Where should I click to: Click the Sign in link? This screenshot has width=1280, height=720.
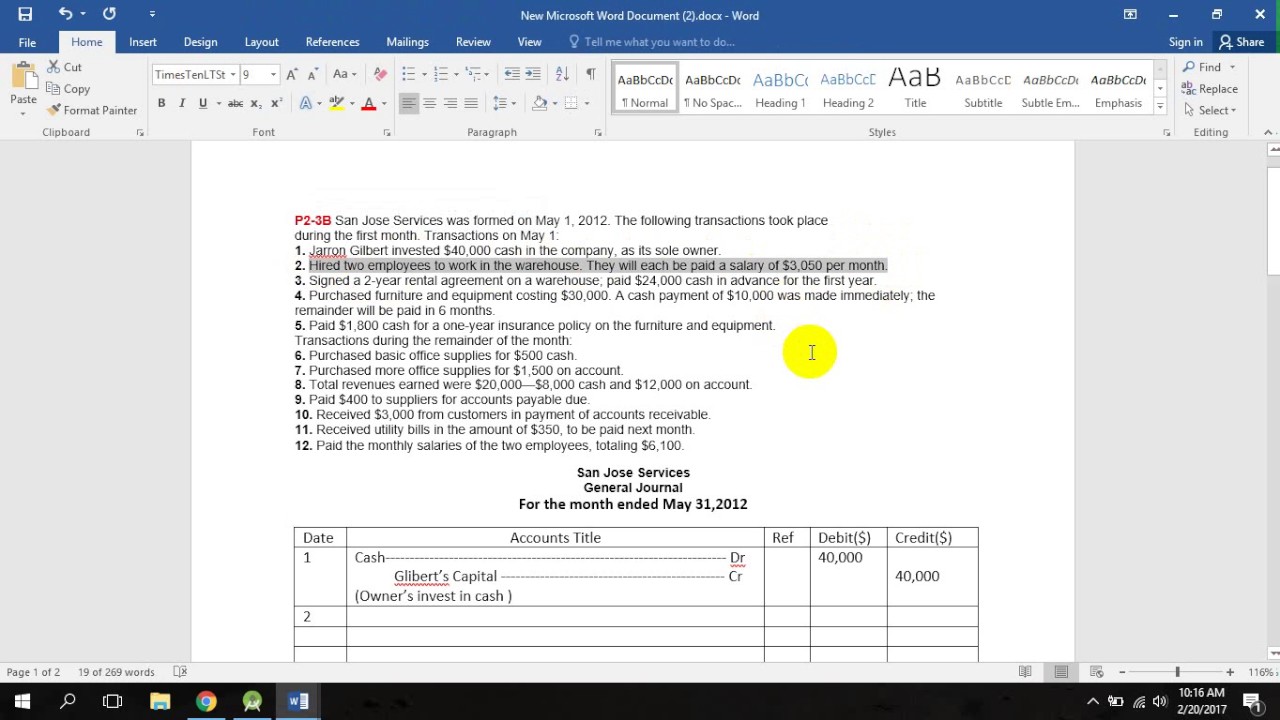click(x=1185, y=42)
